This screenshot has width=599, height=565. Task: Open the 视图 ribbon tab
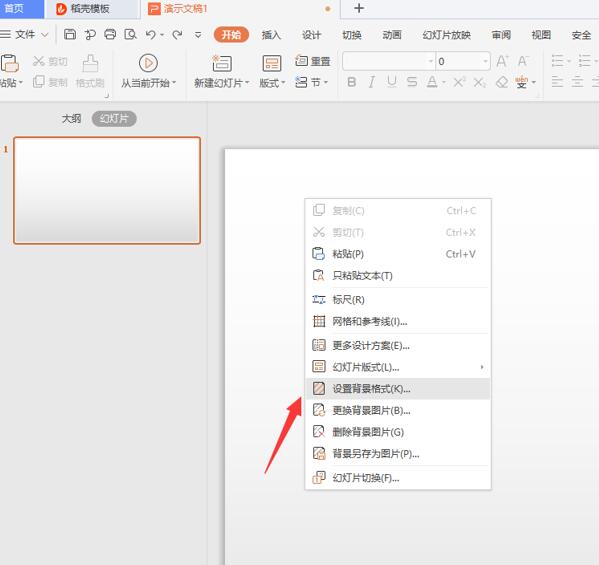(x=541, y=35)
